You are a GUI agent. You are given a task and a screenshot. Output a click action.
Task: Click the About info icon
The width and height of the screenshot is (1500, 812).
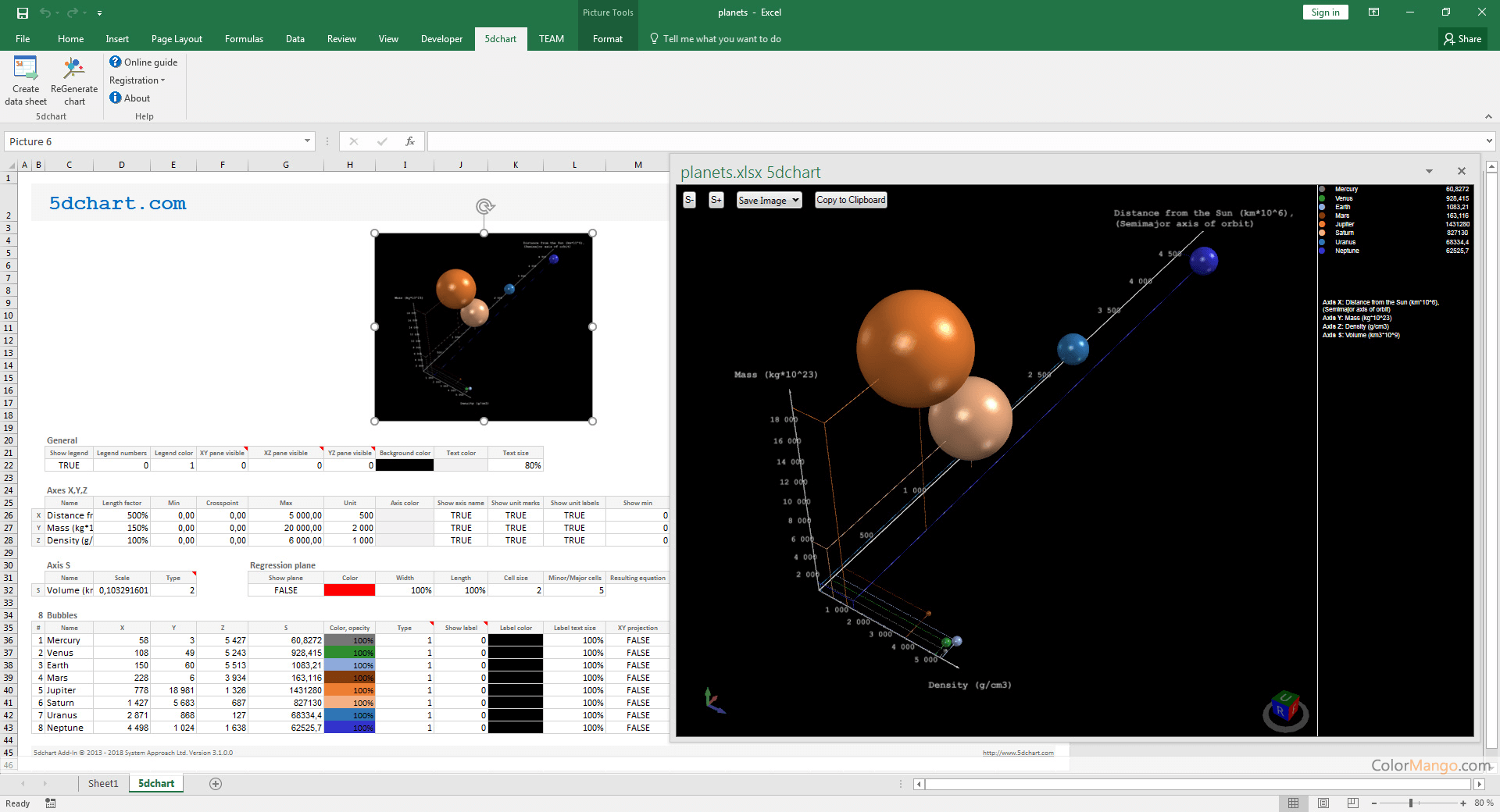[116, 98]
